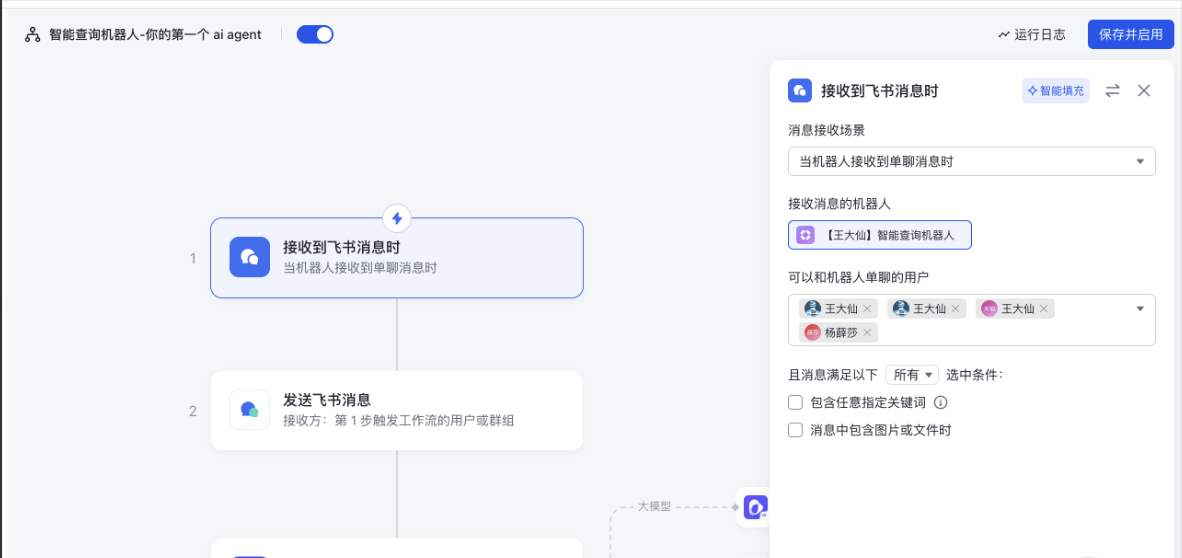Image resolution: width=1182 pixels, height=558 pixels.
Task: Click the 大模型 node icon on the canvas
Action: click(x=755, y=506)
